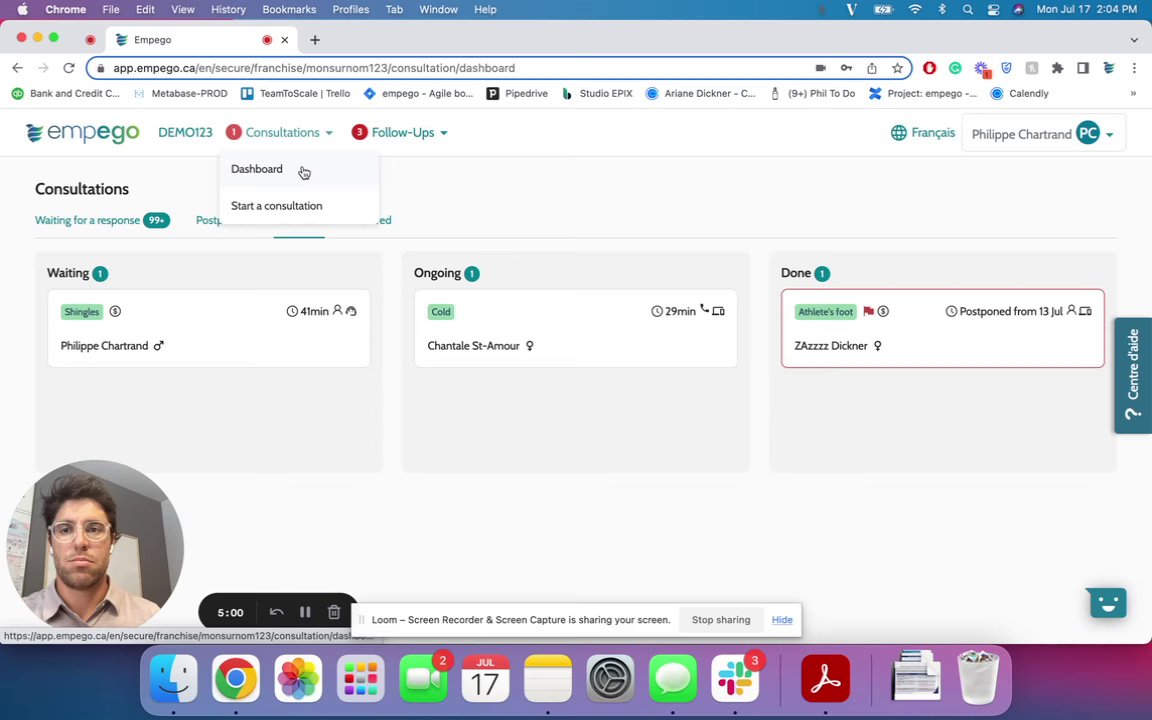Hide the Loom screen sharing notice
The width and height of the screenshot is (1152, 720).
(x=782, y=619)
